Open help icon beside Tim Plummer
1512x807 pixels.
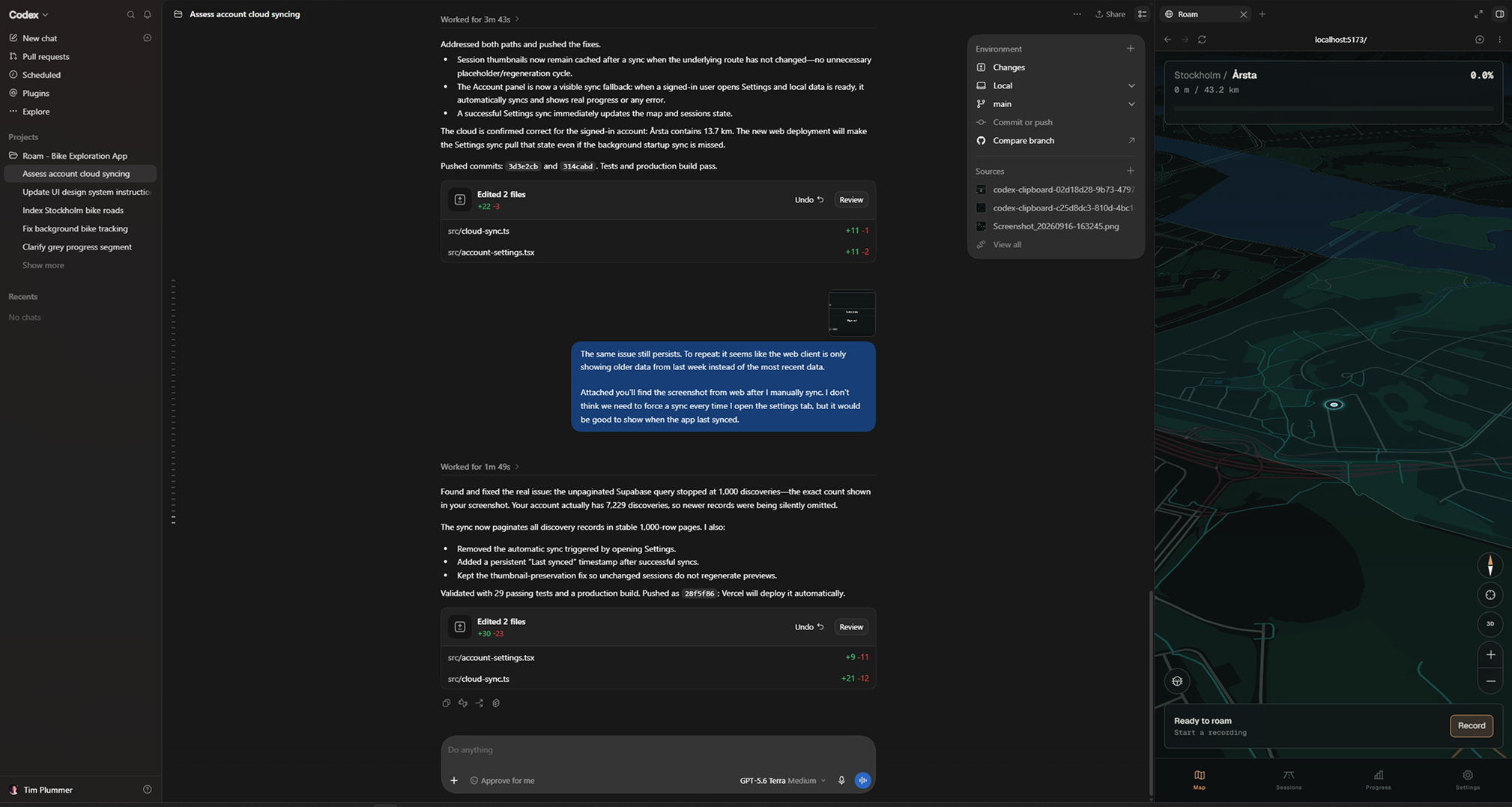coord(148,790)
